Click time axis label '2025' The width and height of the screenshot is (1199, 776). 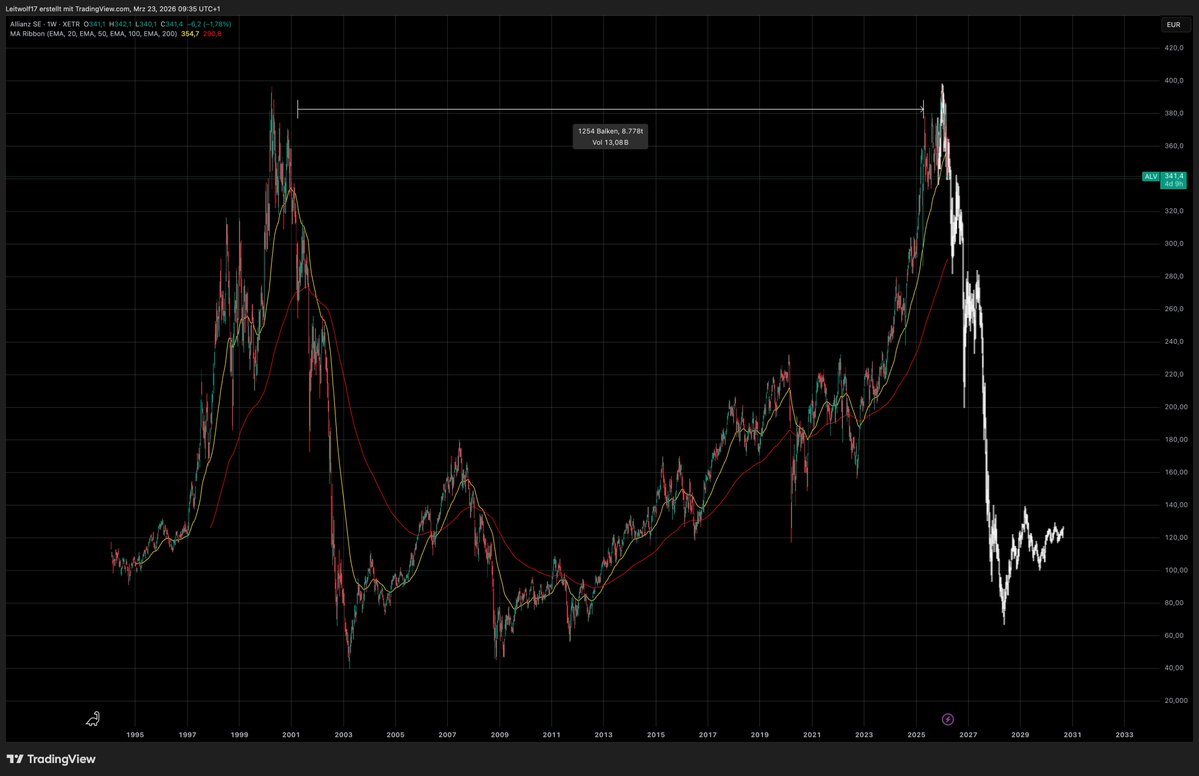tap(916, 735)
